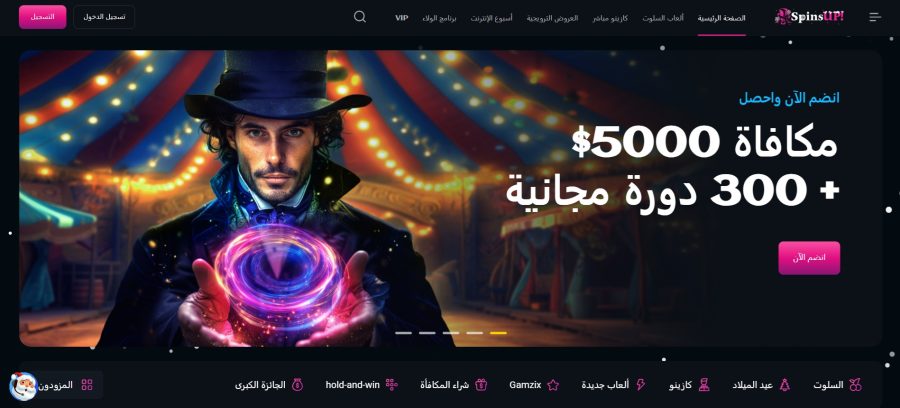Click the انضم الآن banner button
Screen dimensions: 900x408
pos(809,258)
